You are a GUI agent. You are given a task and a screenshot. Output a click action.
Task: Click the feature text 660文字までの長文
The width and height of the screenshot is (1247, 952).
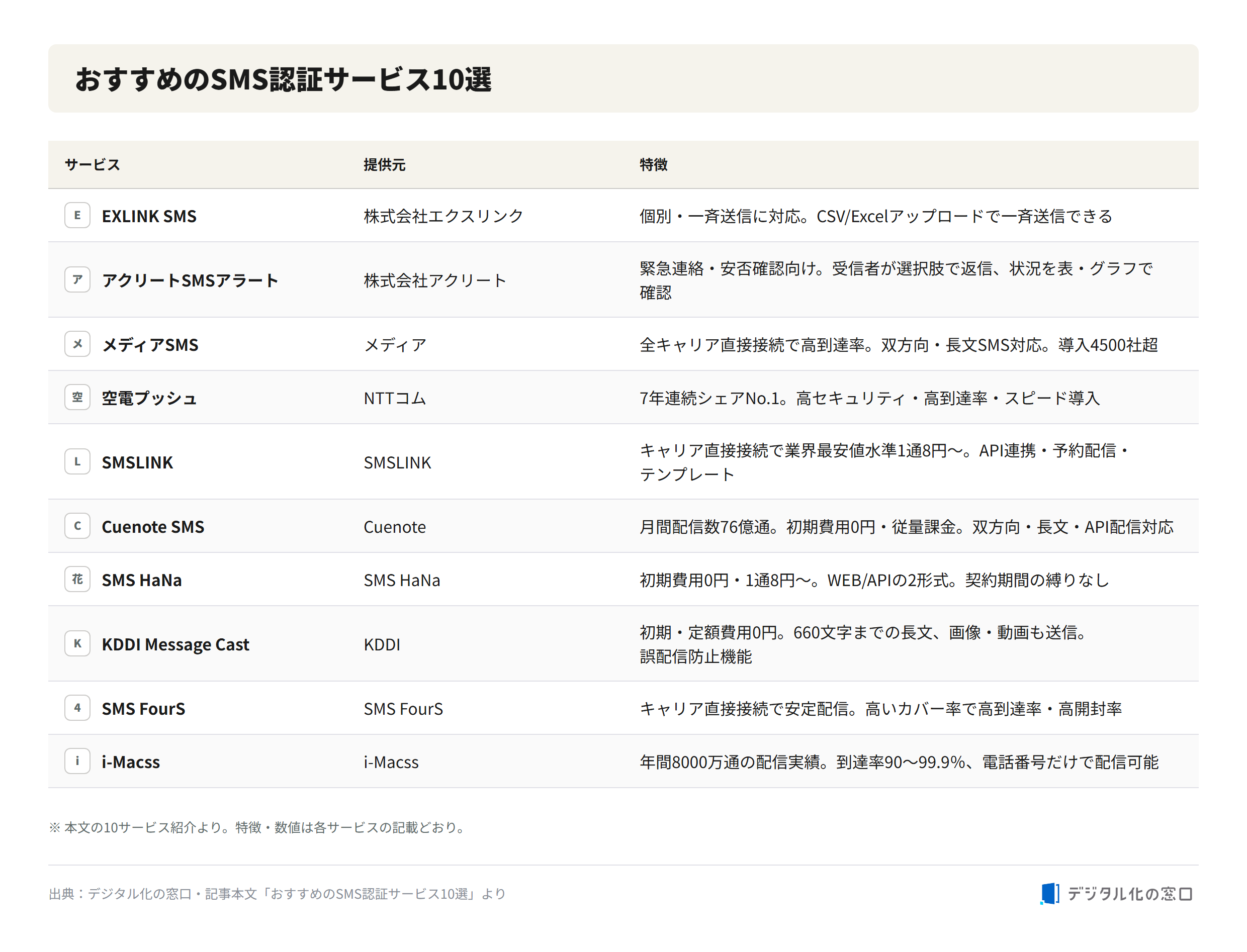863,632
